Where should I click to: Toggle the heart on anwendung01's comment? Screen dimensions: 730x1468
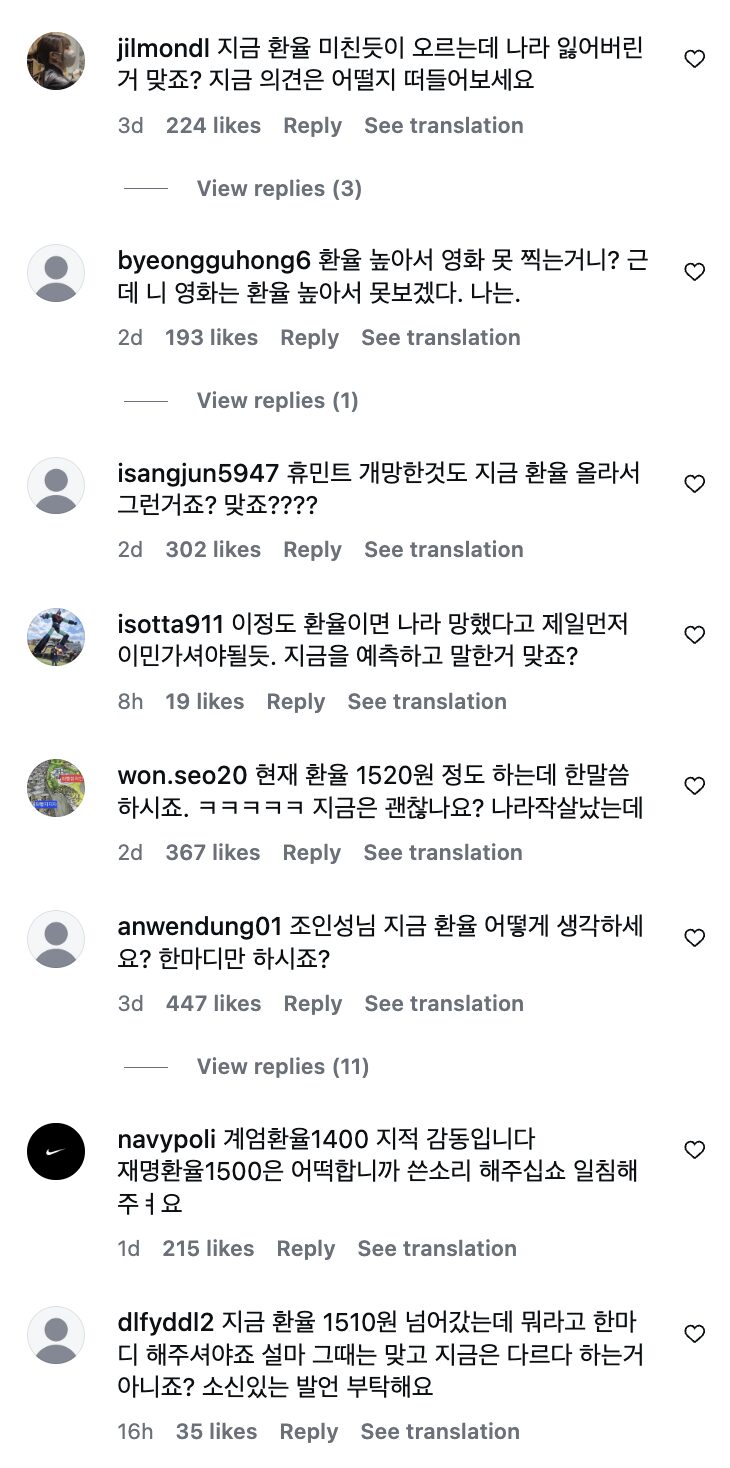tap(694, 937)
